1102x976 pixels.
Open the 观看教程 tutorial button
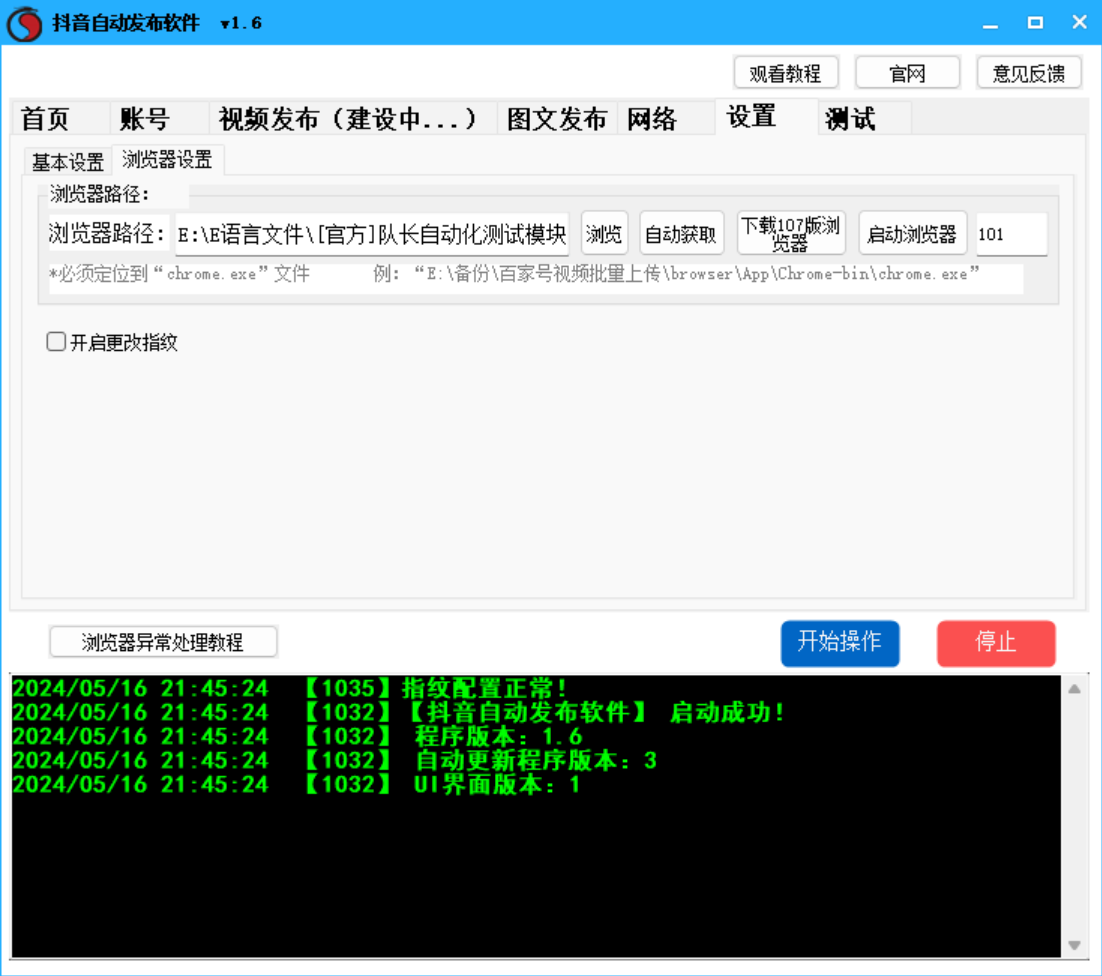pyautogui.click(x=786, y=73)
